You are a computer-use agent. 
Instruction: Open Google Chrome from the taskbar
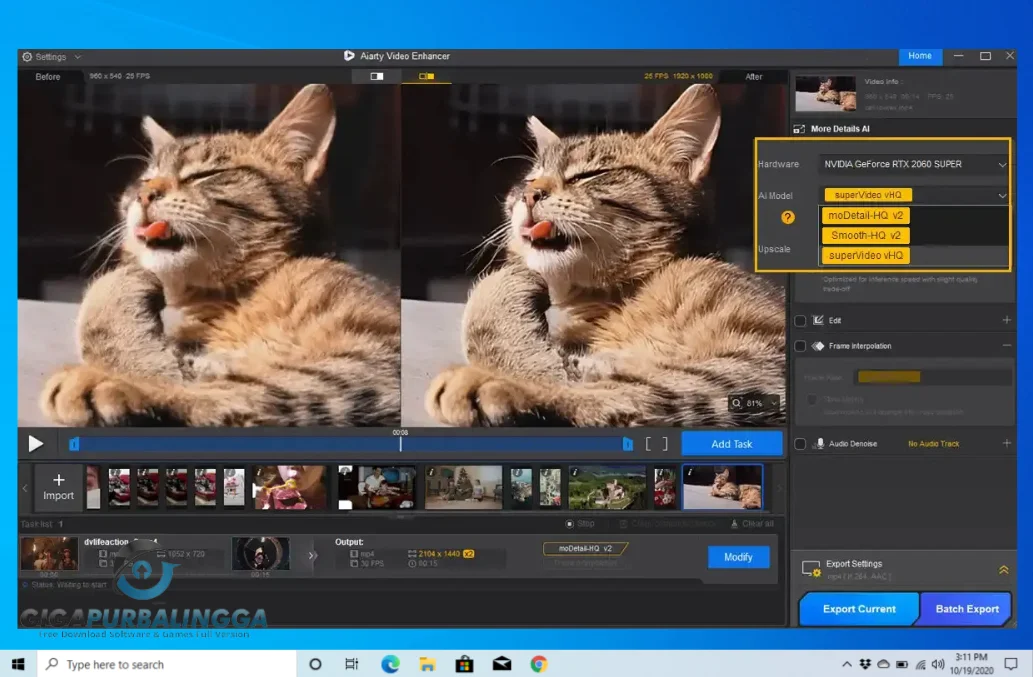[539, 664]
